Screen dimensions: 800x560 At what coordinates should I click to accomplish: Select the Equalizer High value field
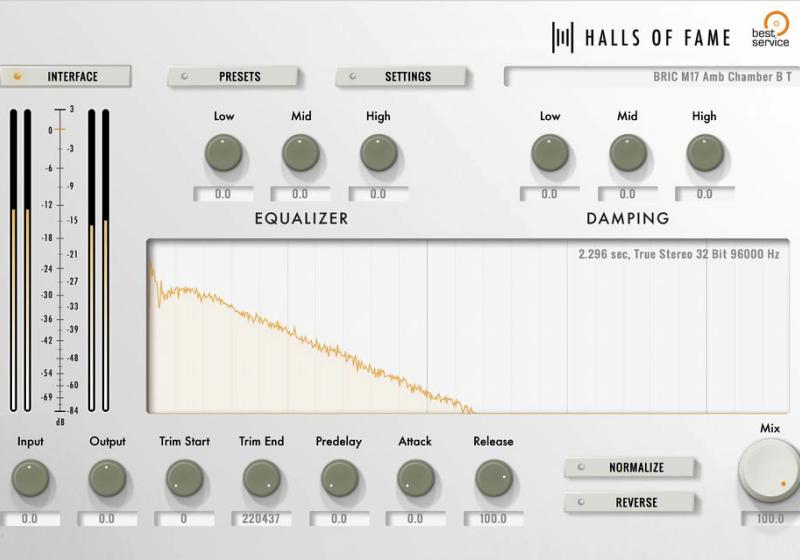click(x=378, y=194)
